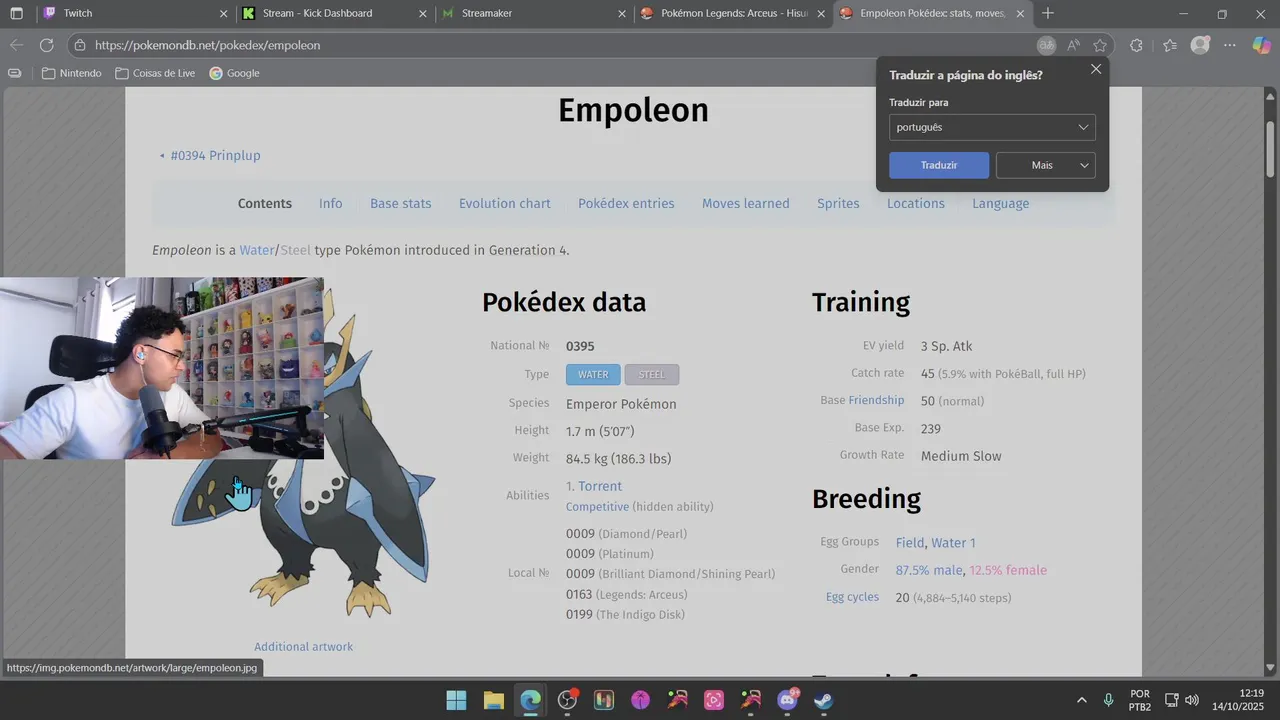
Task: Open Edge settings and more menu
Action: click(x=1230, y=45)
